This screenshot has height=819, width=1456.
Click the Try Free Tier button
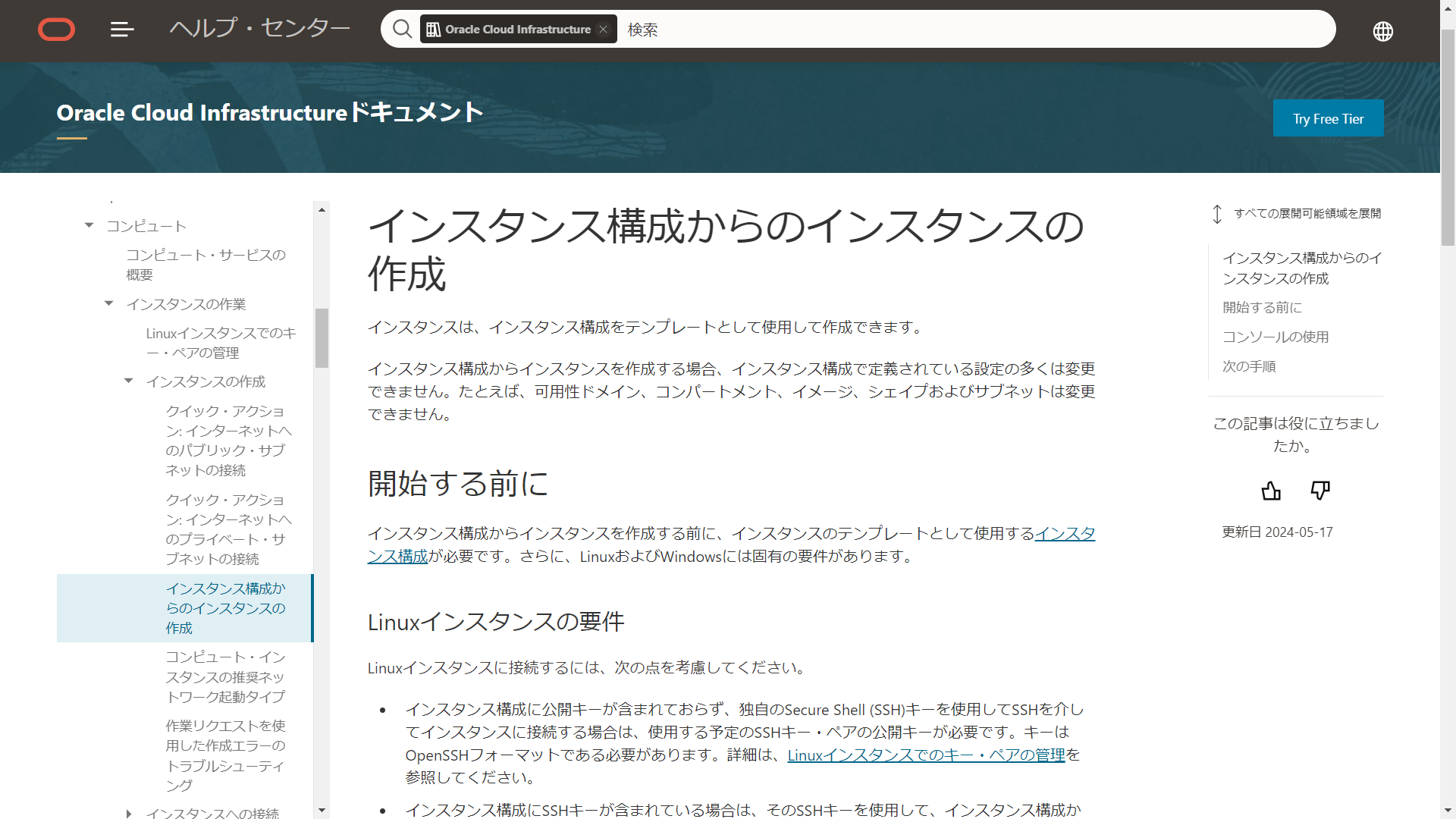[1328, 118]
